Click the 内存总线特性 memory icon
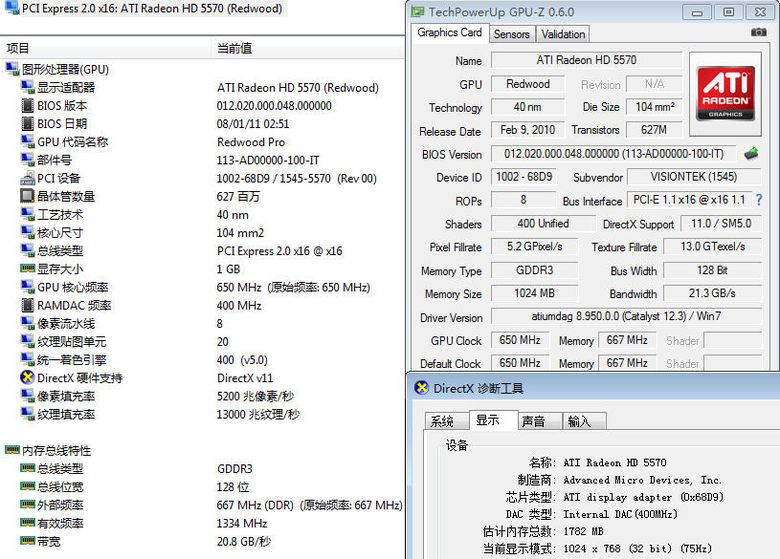Image resolution: width=780 pixels, height=559 pixels. (12, 450)
